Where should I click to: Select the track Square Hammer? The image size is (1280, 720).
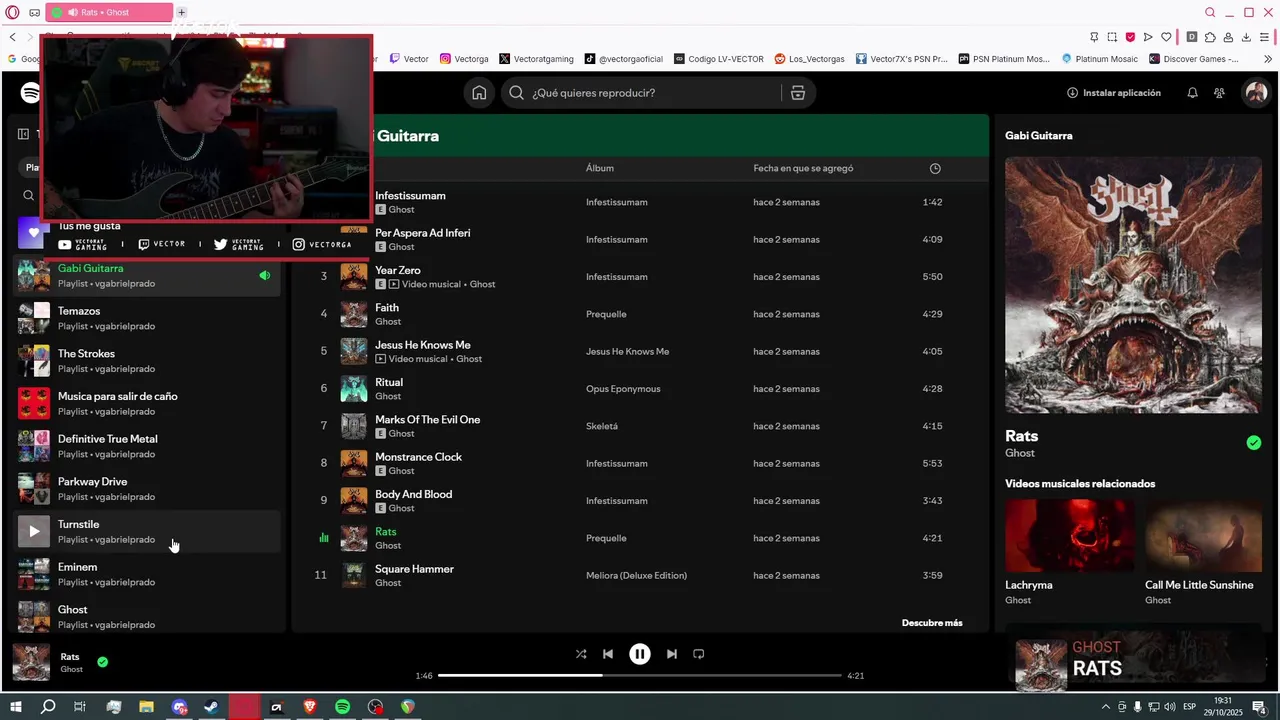coord(640,576)
